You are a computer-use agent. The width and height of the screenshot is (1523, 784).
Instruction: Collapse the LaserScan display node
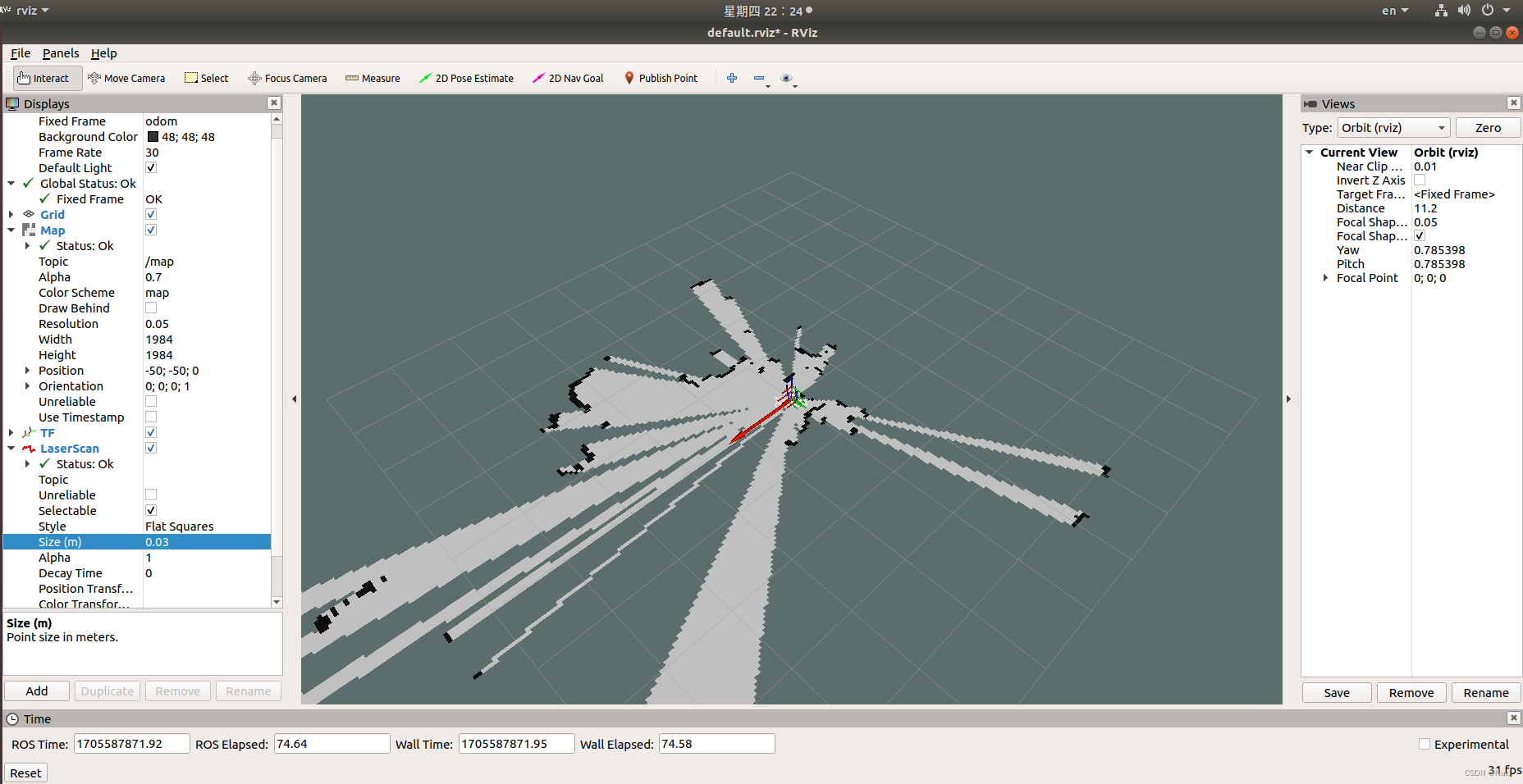pos(11,448)
